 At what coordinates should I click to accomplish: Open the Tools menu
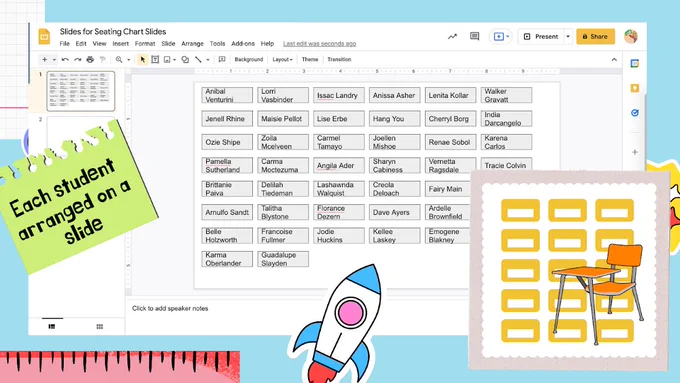(217, 44)
